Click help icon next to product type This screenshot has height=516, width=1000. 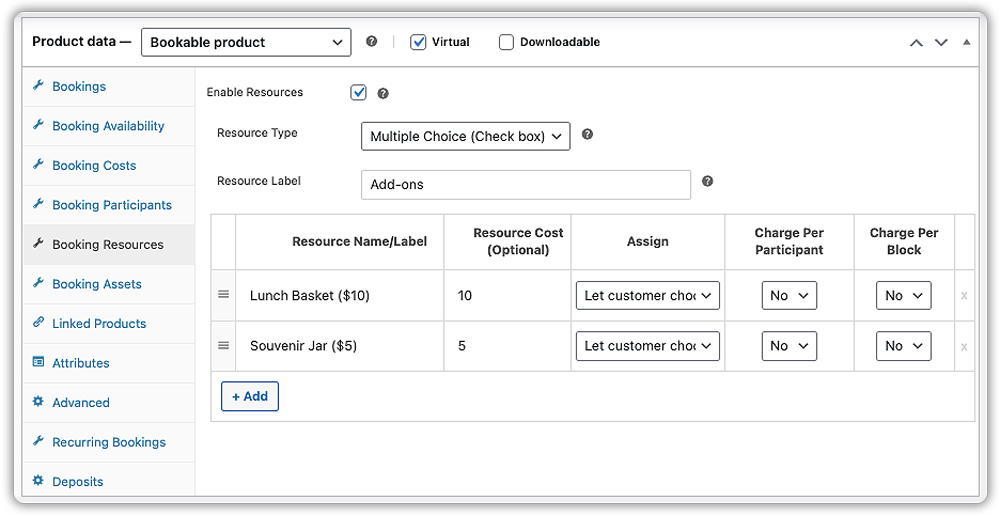372,42
